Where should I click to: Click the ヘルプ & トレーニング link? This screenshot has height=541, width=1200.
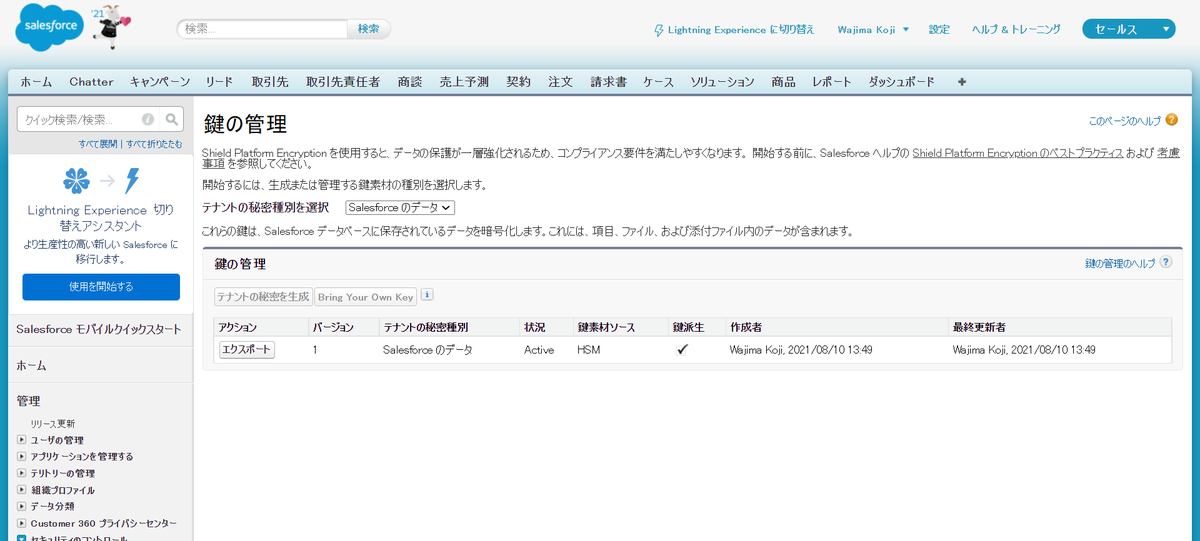1016,30
